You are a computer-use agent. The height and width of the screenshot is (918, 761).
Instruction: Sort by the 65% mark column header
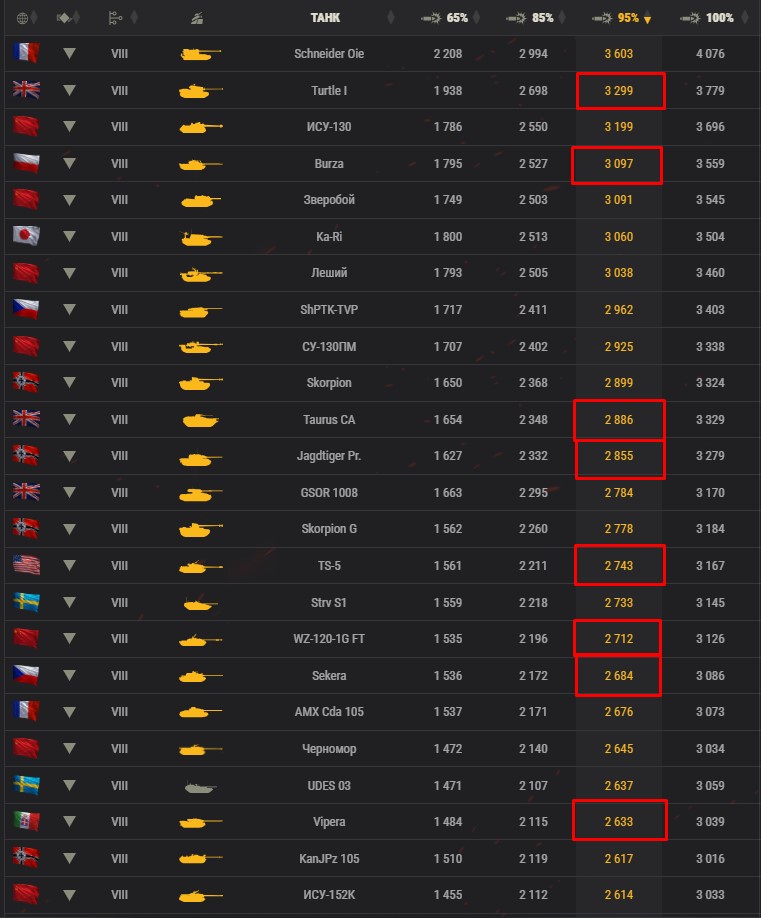(x=445, y=18)
